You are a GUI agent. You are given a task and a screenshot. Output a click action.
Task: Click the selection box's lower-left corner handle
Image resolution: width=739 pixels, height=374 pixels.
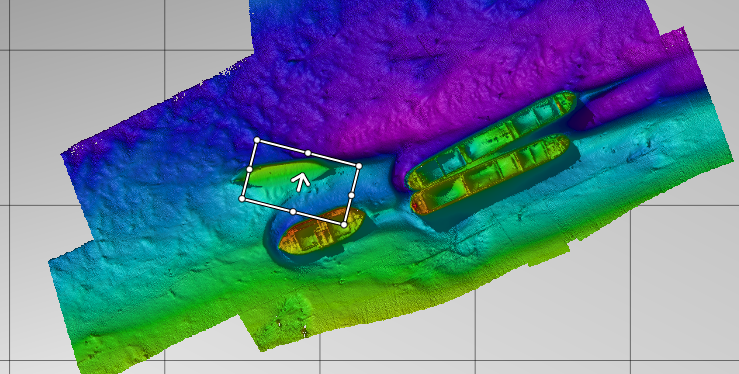[242, 199]
